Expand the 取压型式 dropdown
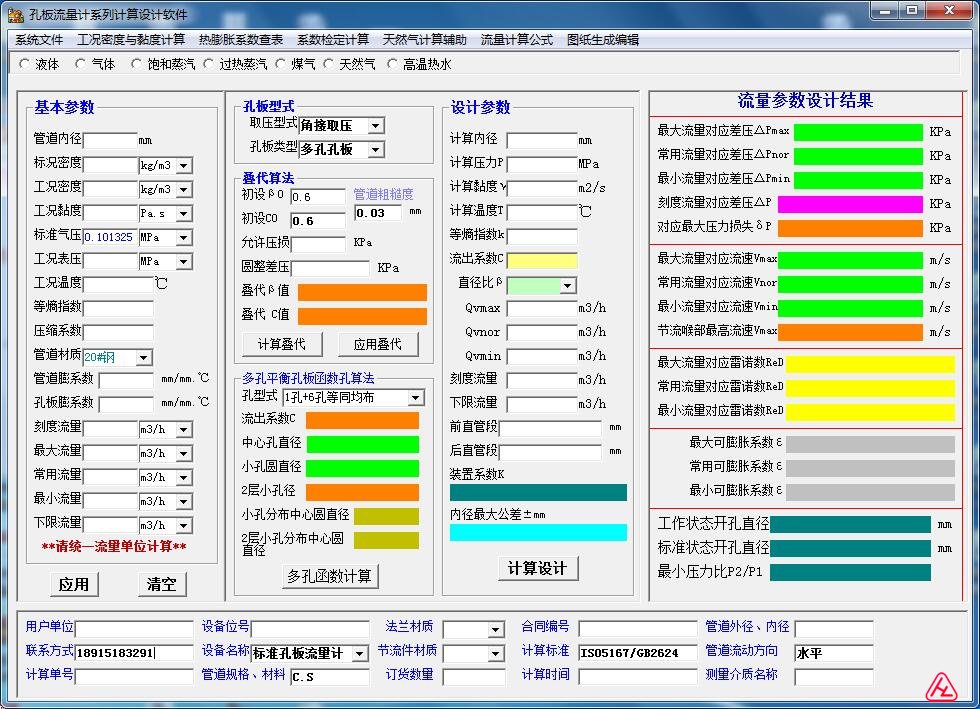Image resolution: width=980 pixels, height=709 pixels. [x=375, y=126]
